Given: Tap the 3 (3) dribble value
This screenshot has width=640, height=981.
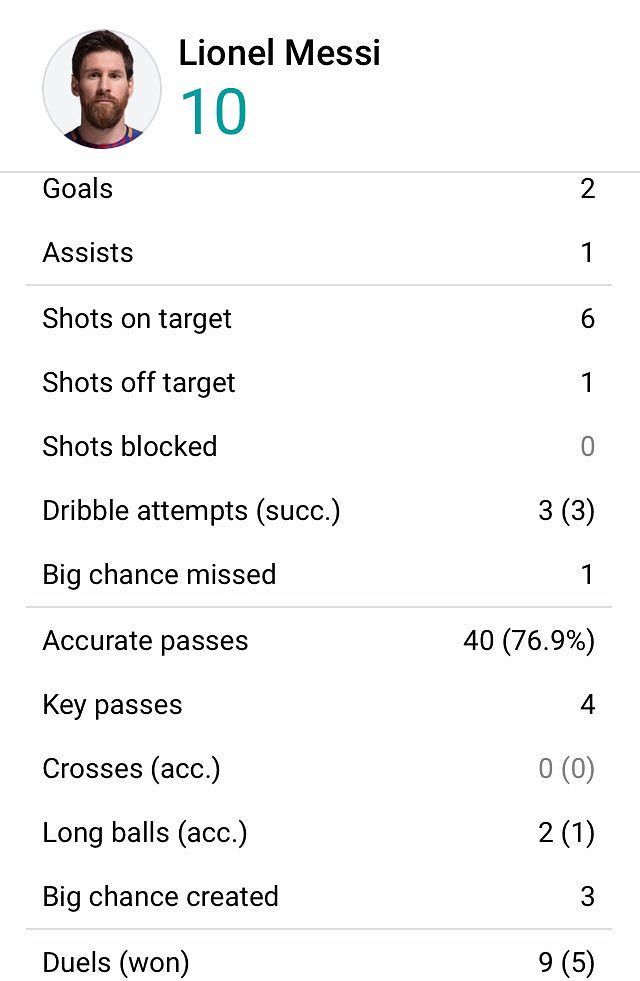Looking at the screenshot, I should point(566,511).
